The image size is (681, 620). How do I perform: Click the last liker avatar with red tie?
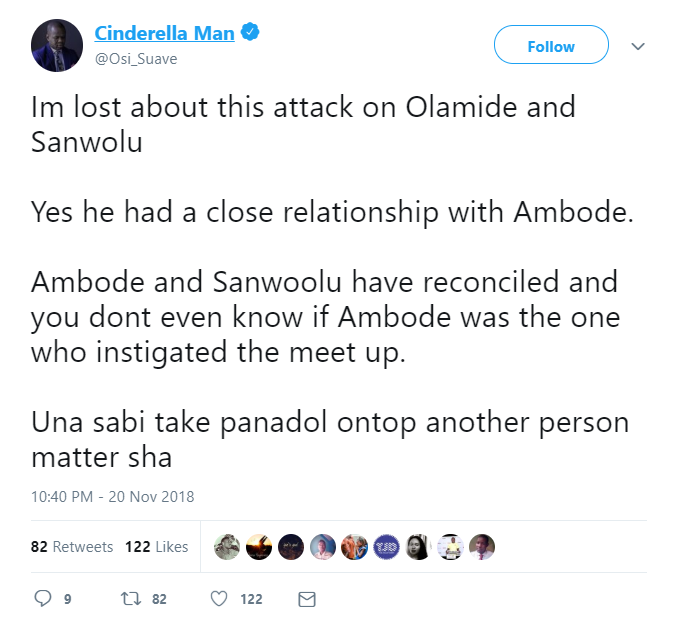[482, 547]
